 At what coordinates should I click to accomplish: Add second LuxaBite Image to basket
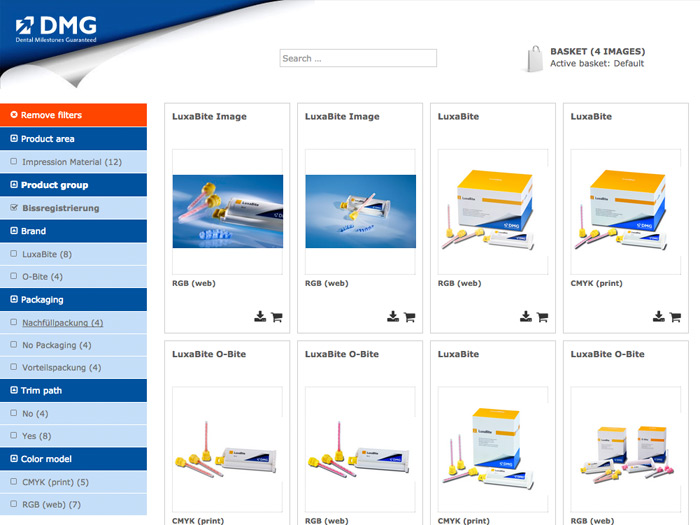coord(410,317)
